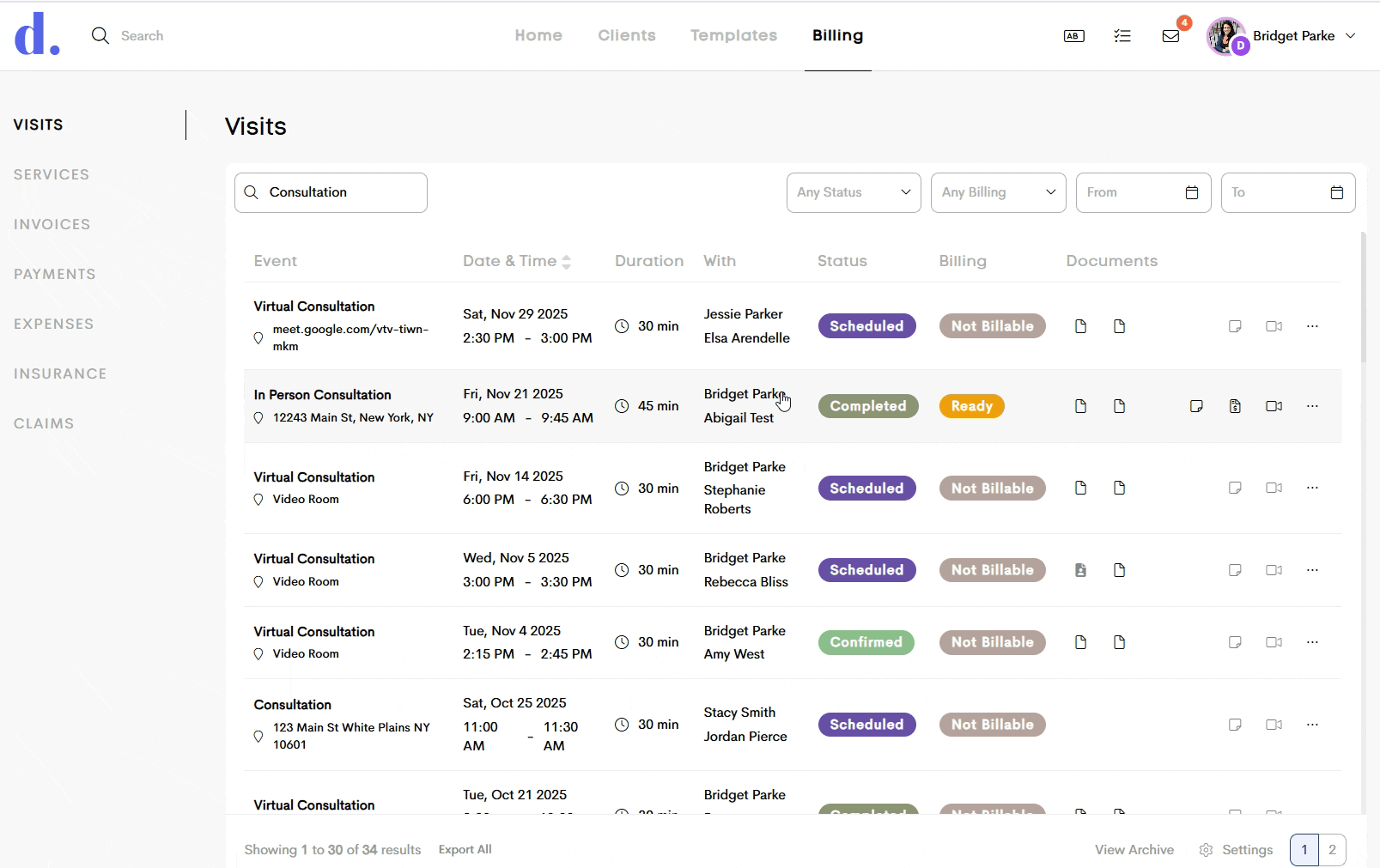Image resolution: width=1380 pixels, height=868 pixels.
Task: Go to results page 2
Action: click(x=1332, y=850)
